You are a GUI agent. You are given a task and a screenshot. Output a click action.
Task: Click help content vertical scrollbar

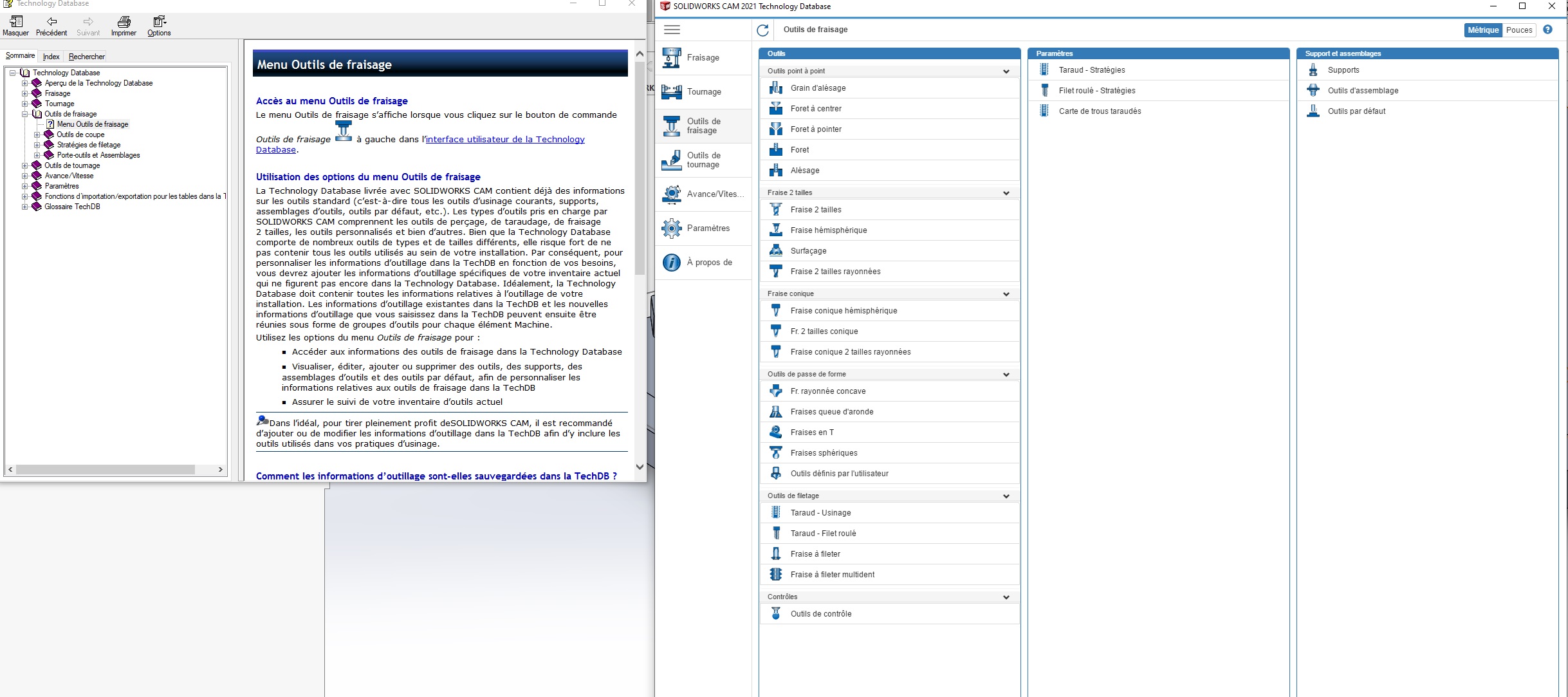640,169
